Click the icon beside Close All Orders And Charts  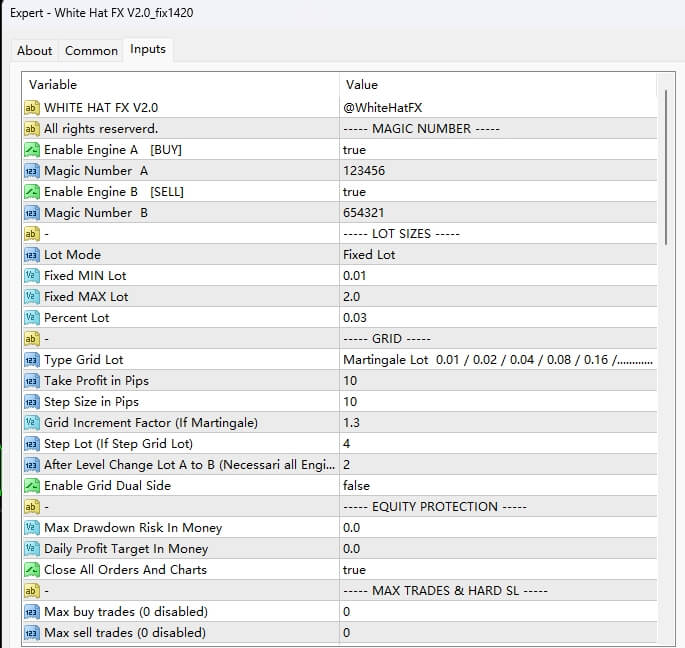31,570
